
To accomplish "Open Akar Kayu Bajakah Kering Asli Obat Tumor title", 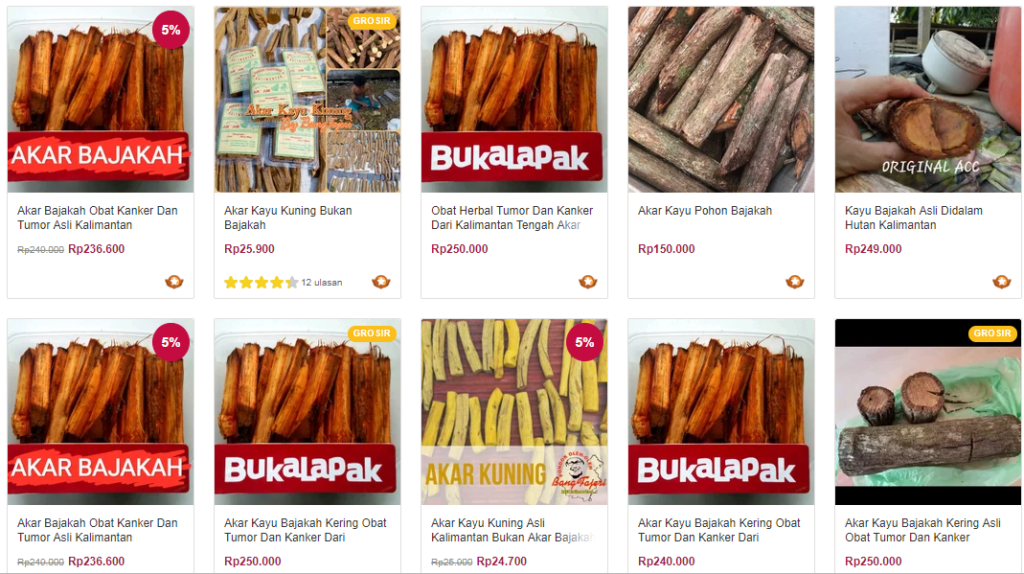I will point(922,530).
